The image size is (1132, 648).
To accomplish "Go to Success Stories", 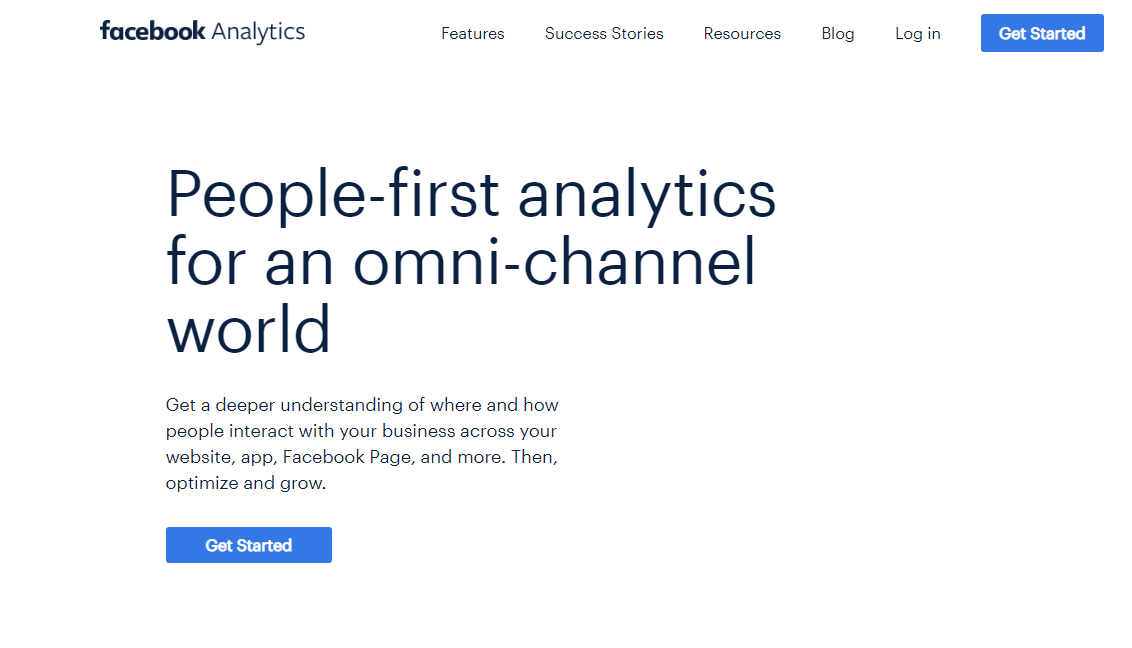I will [604, 33].
